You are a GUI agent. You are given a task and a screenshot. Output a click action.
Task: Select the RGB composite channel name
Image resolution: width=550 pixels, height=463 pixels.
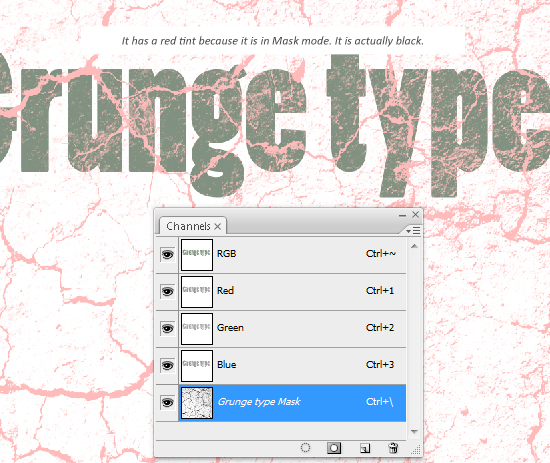226,254
